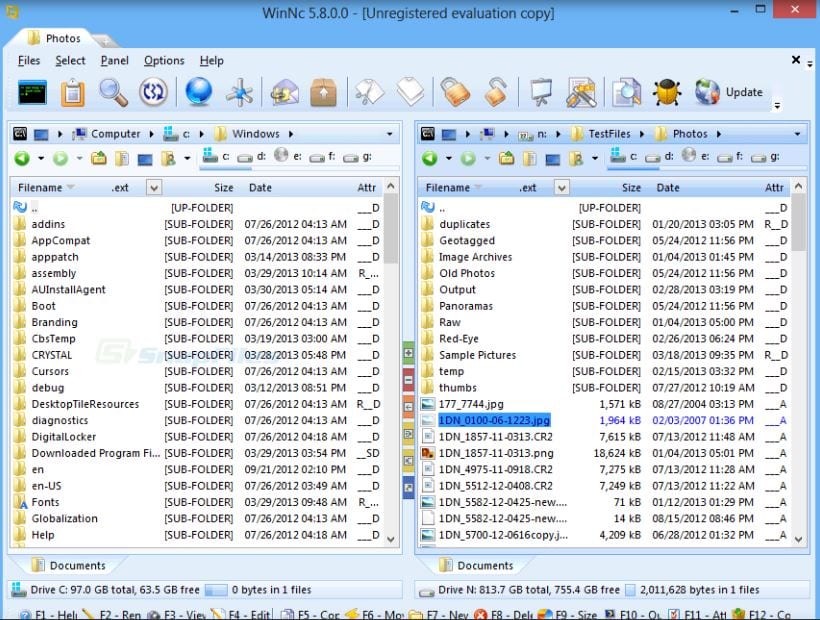Click the left panel up-folder icon

98,158
